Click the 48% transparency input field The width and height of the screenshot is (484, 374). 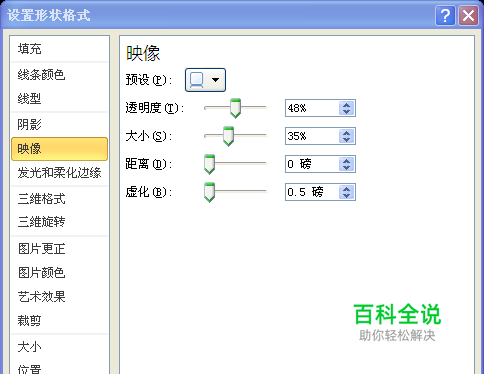(x=312, y=108)
